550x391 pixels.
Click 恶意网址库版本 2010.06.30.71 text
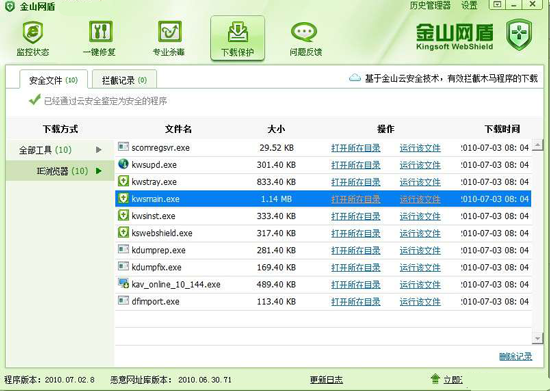(x=171, y=380)
